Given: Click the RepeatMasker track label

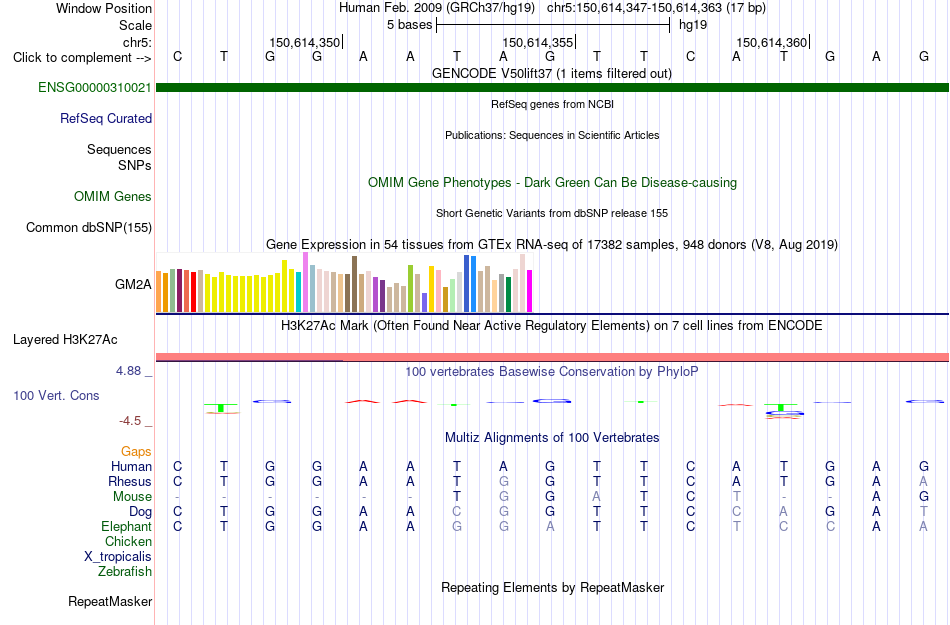Looking at the screenshot, I should 110,601.
